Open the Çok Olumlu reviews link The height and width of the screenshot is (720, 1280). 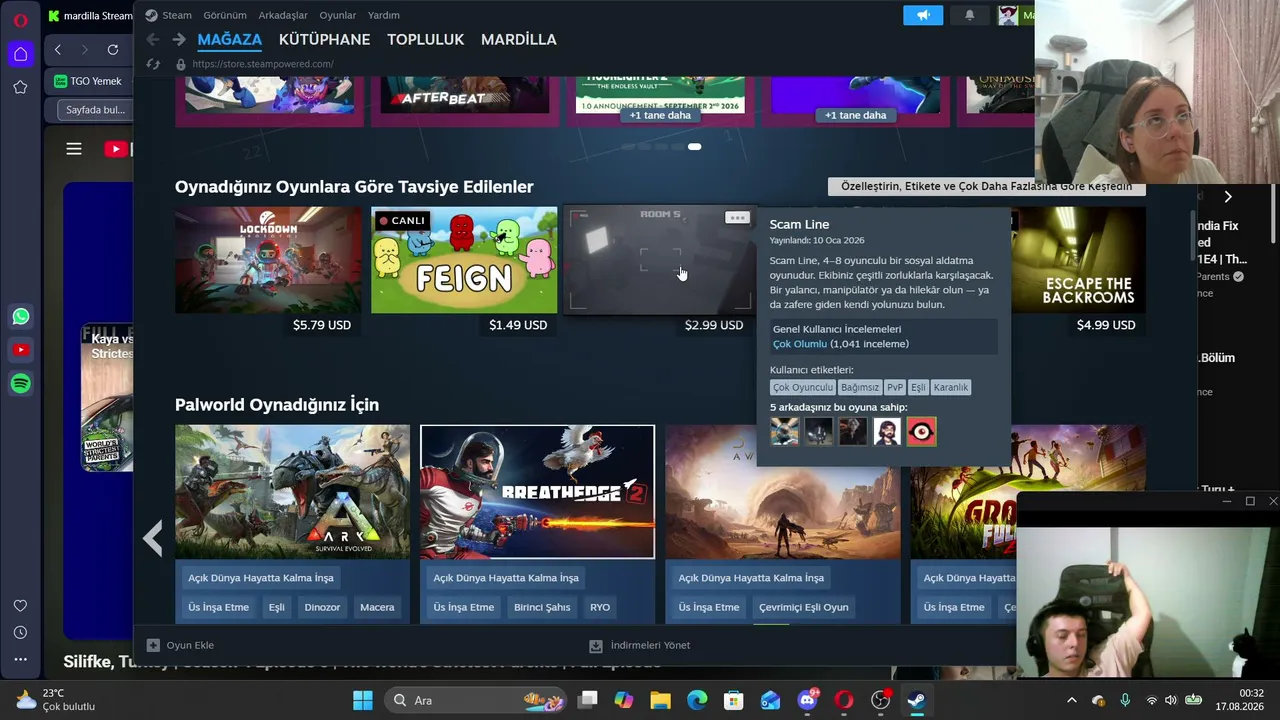(800, 344)
